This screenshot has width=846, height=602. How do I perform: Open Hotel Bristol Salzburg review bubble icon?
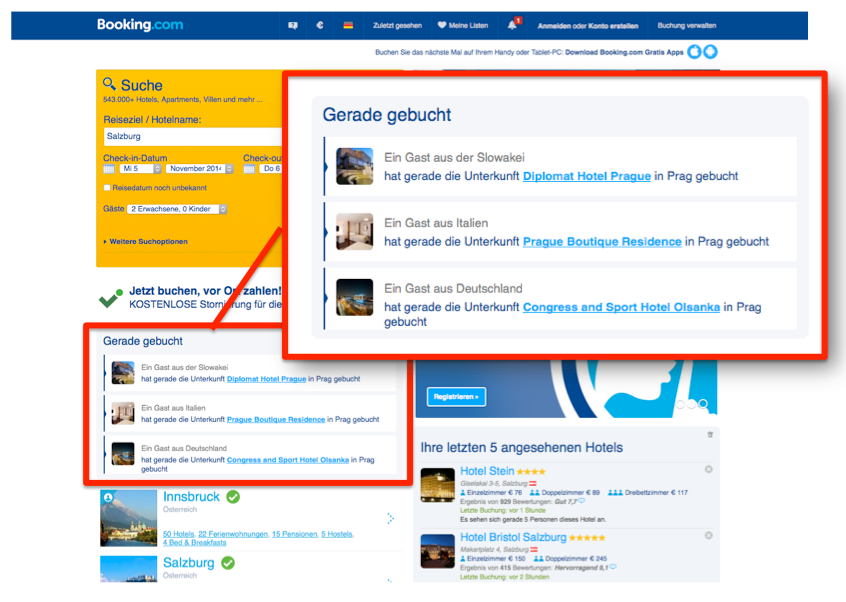click(x=613, y=567)
